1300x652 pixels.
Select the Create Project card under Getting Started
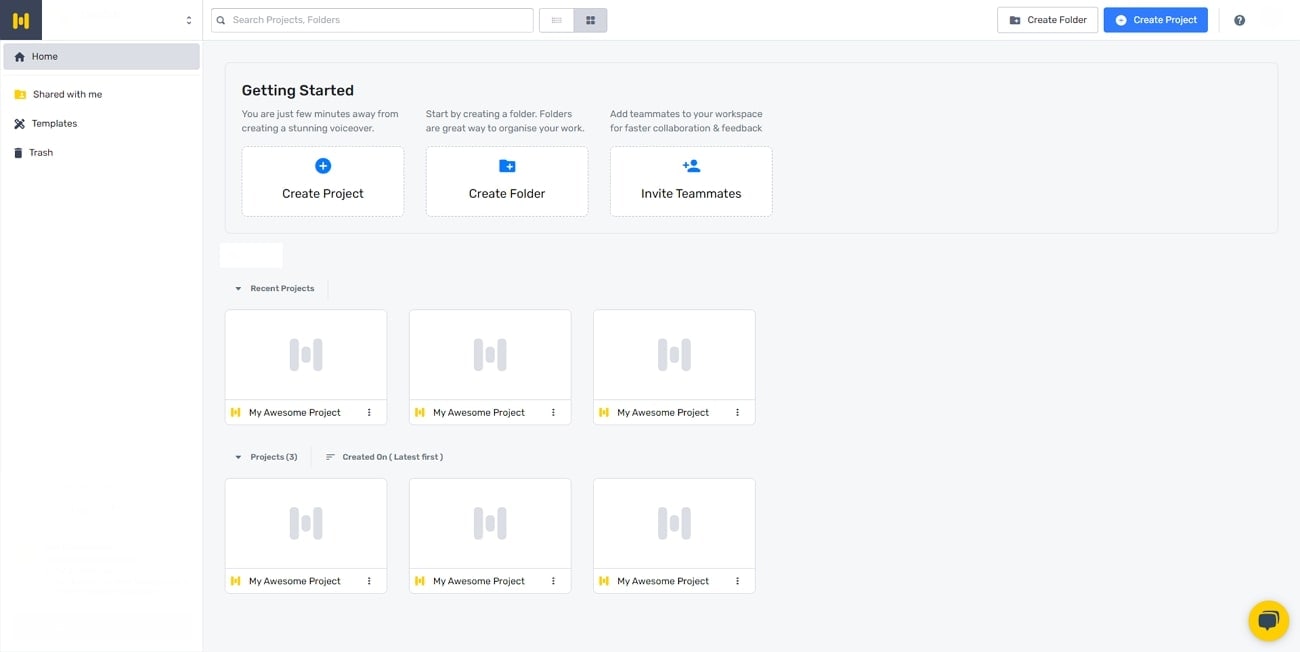323,181
